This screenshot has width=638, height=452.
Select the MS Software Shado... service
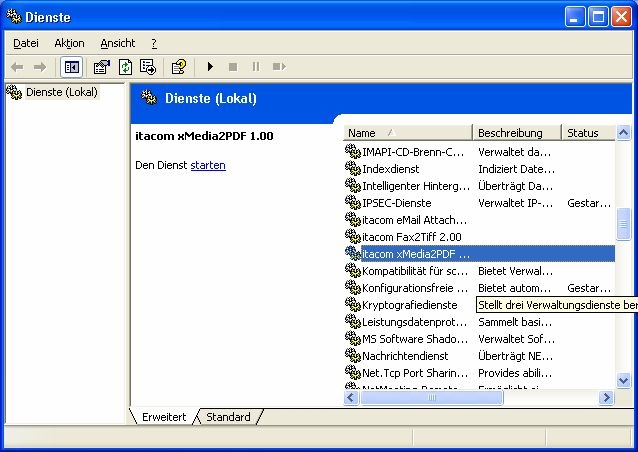point(479,339)
